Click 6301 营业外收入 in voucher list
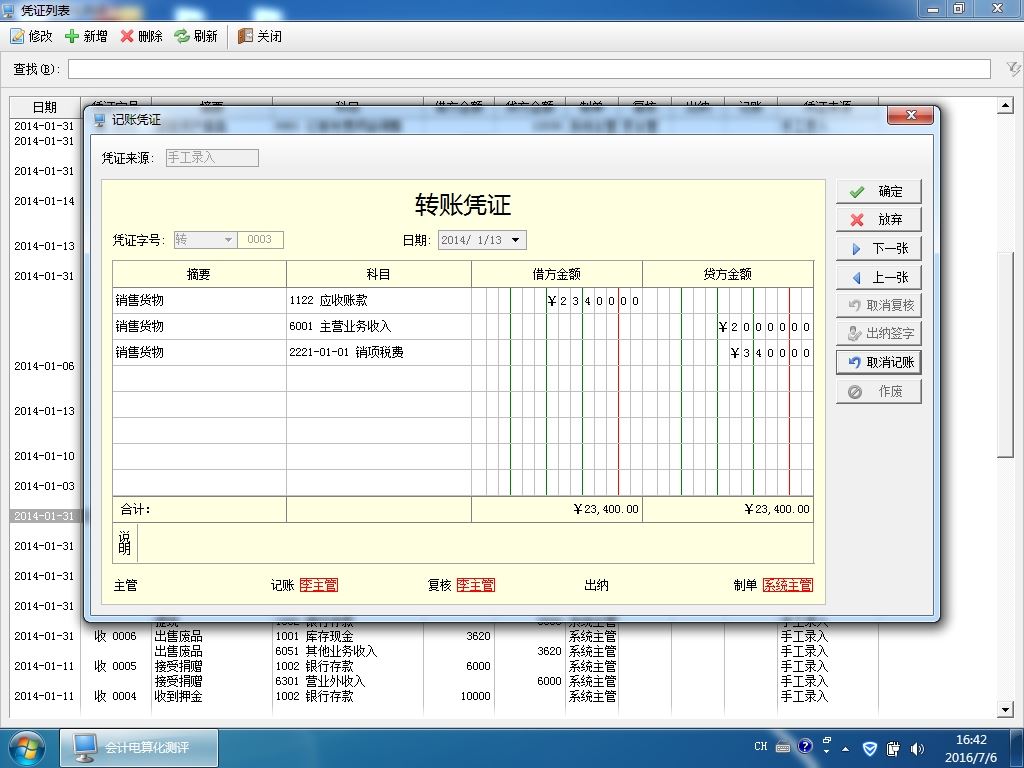Screen dimensions: 1024x768 tap(320, 681)
